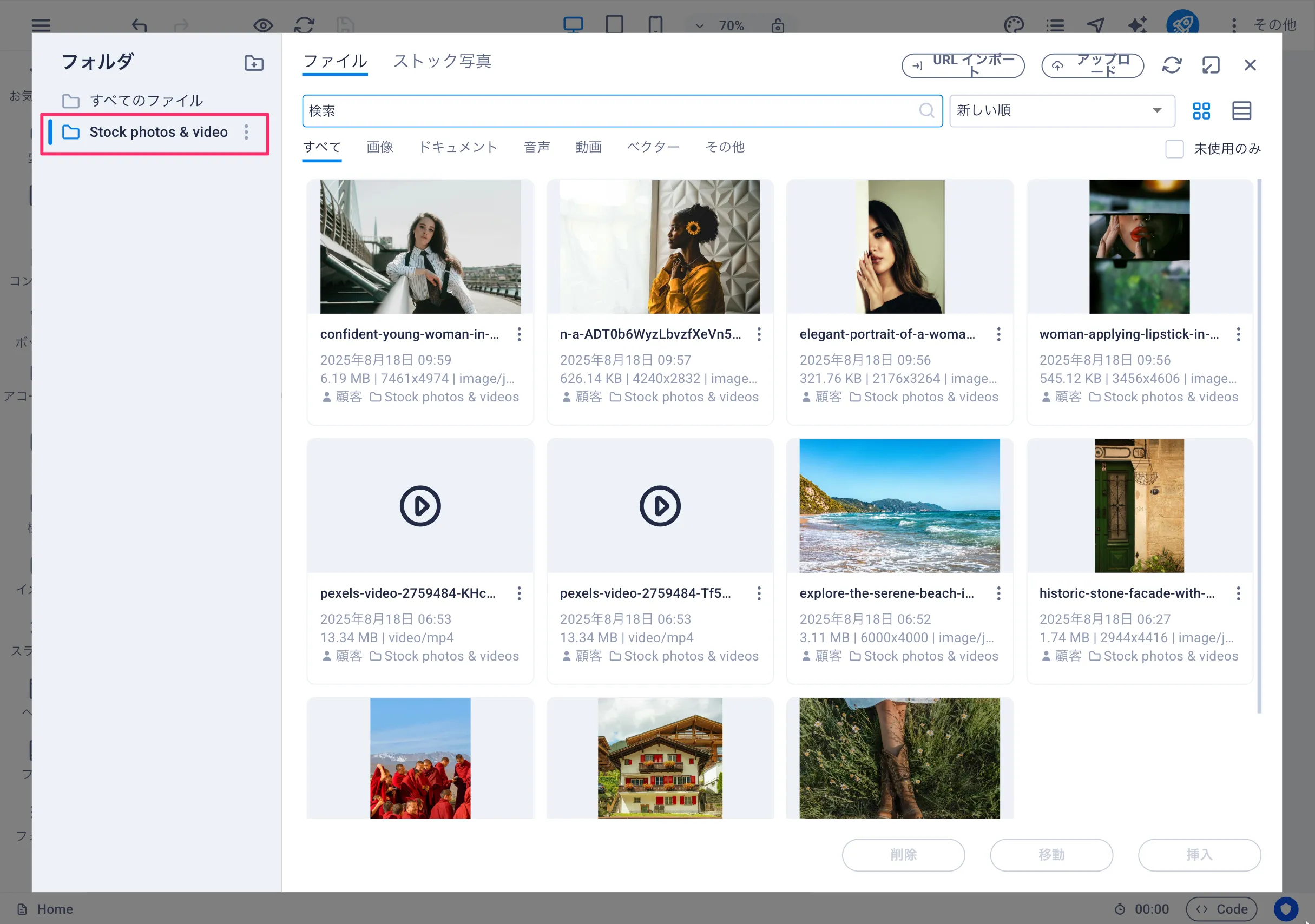This screenshot has width=1315, height=924.
Task: Click the URL インポート button
Action: pyautogui.click(x=963, y=65)
